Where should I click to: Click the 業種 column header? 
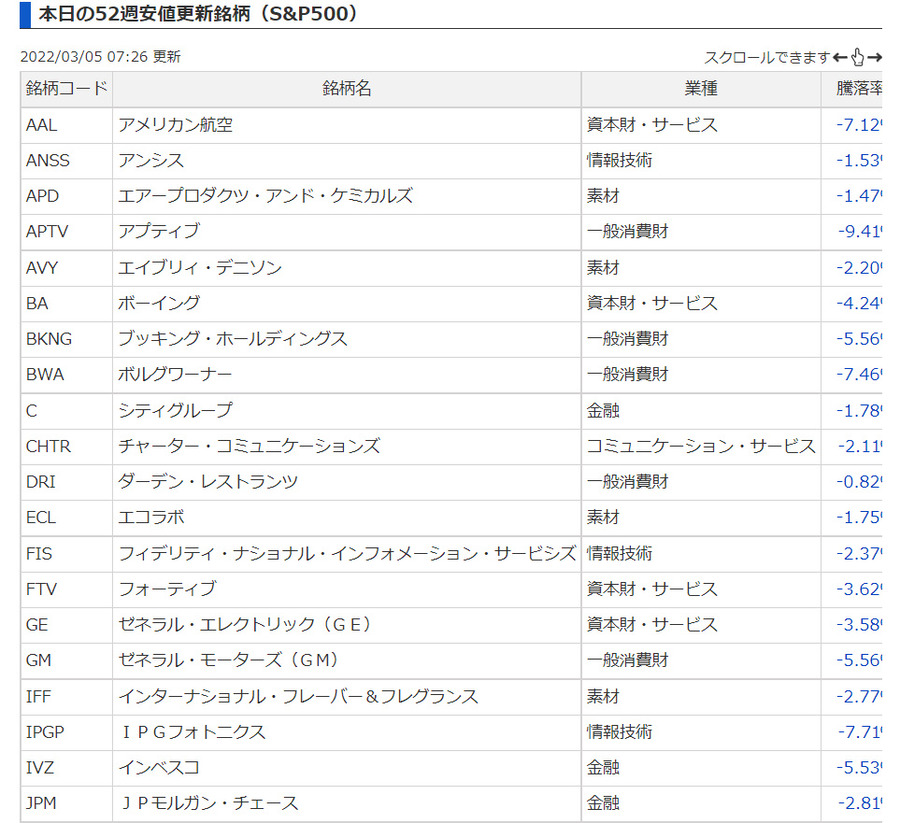pyautogui.click(x=701, y=89)
